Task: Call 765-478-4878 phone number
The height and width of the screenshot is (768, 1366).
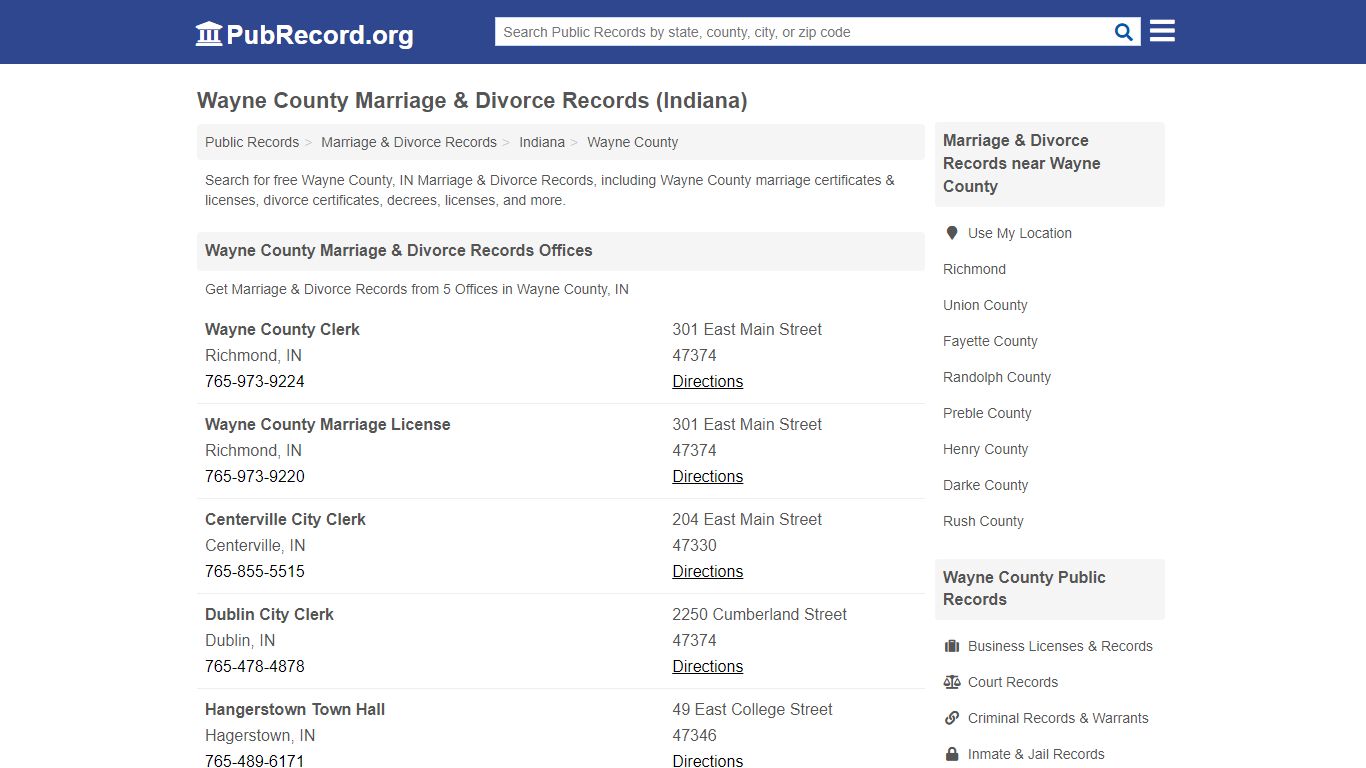Action: pos(255,666)
